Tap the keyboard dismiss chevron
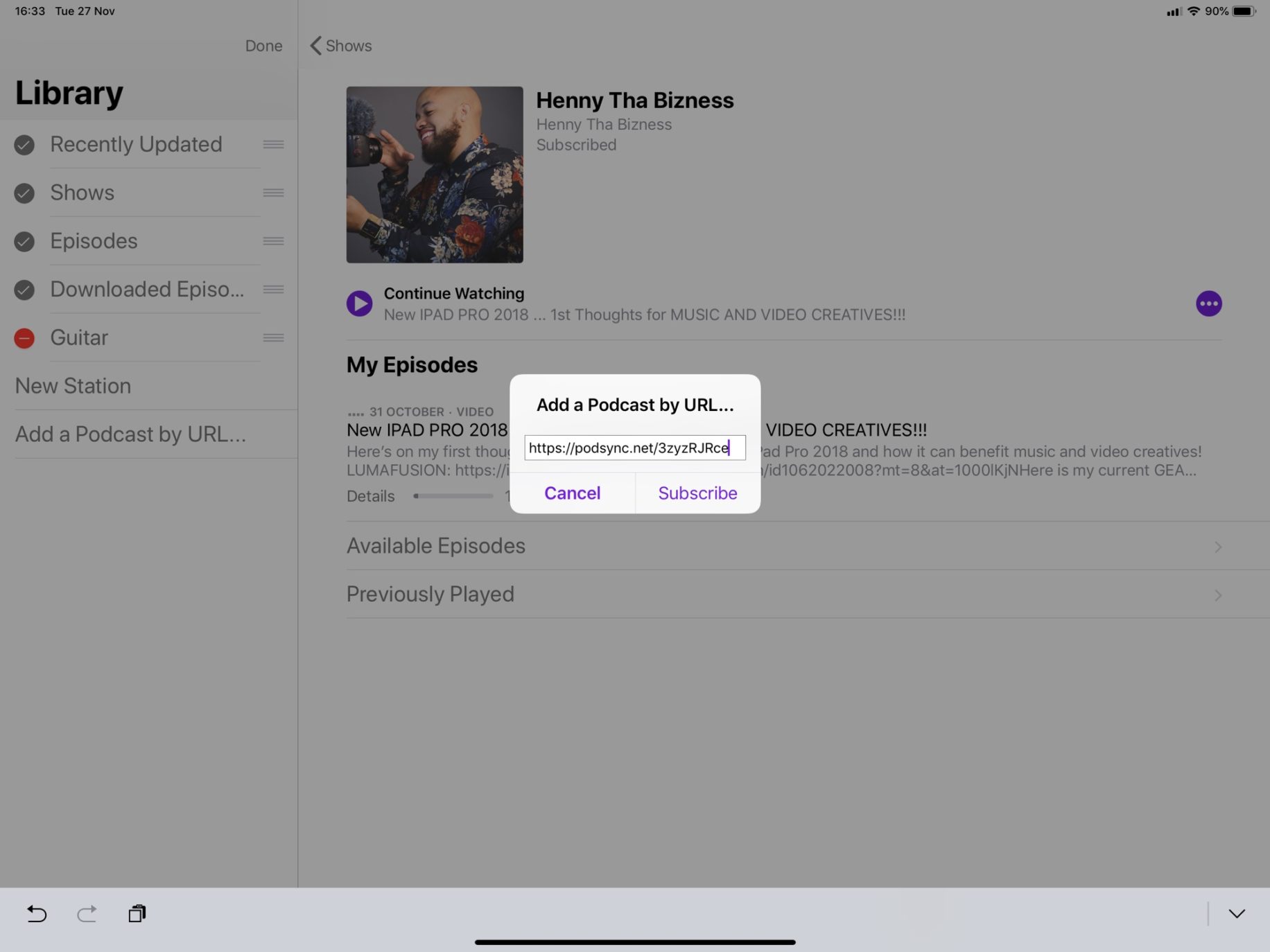This screenshot has width=1270, height=952. tap(1237, 914)
